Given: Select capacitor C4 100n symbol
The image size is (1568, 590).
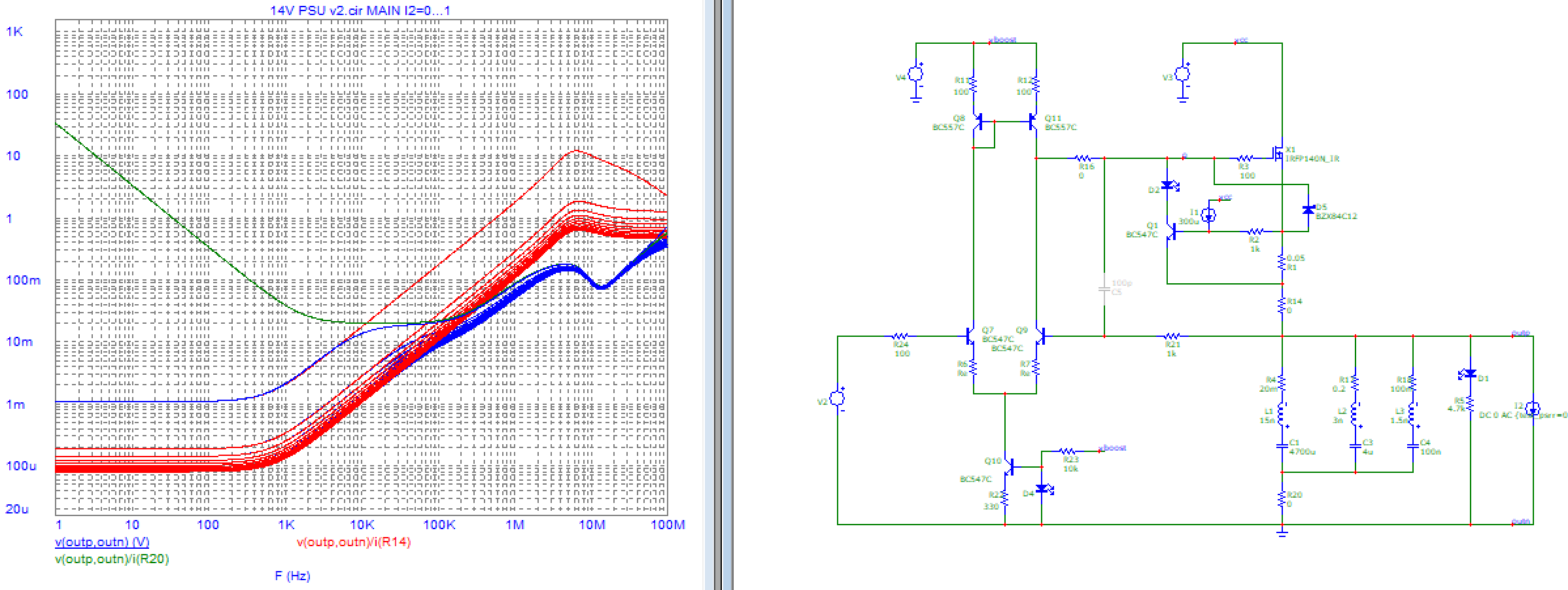Looking at the screenshot, I should 1413,447.
